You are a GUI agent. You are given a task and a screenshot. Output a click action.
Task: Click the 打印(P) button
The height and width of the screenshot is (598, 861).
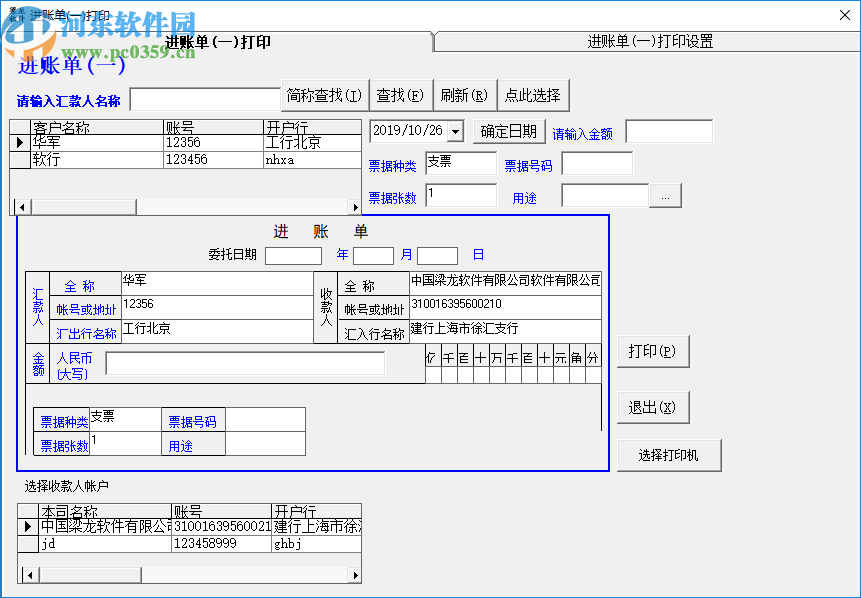click(653, 351)
